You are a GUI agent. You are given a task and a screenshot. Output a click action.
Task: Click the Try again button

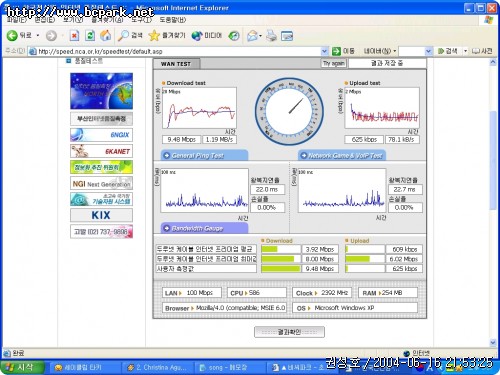pos(334,63)
